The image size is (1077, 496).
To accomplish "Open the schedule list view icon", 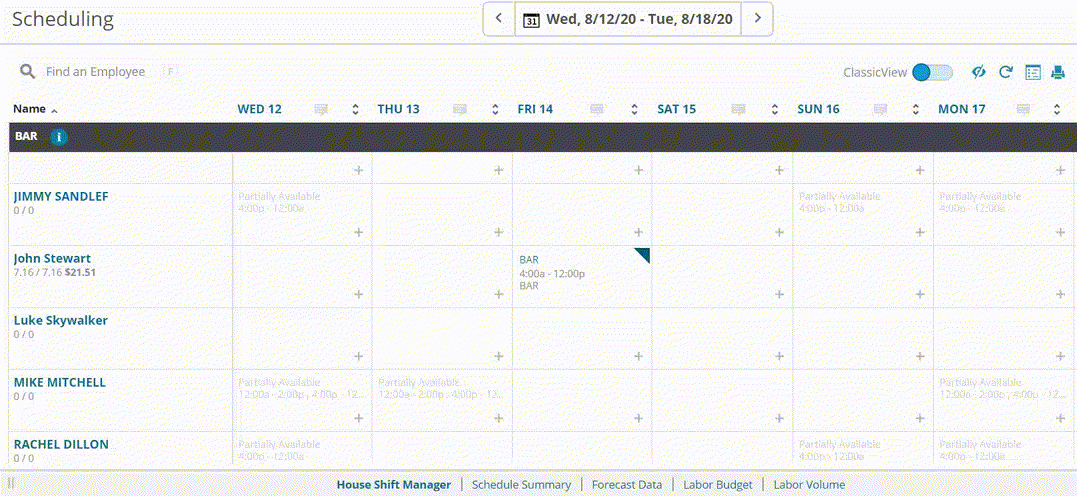I will (x=1033, y=72).
